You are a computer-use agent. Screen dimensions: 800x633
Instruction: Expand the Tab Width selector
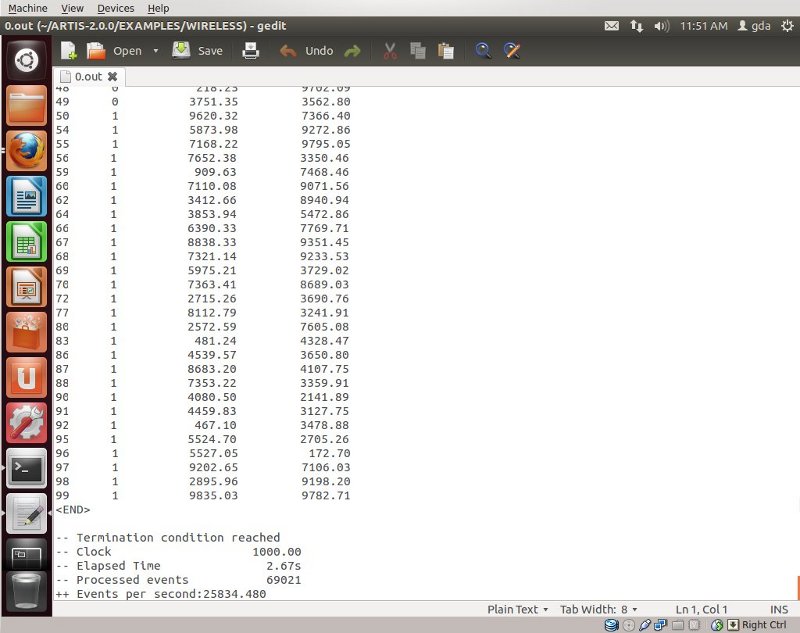599,609
